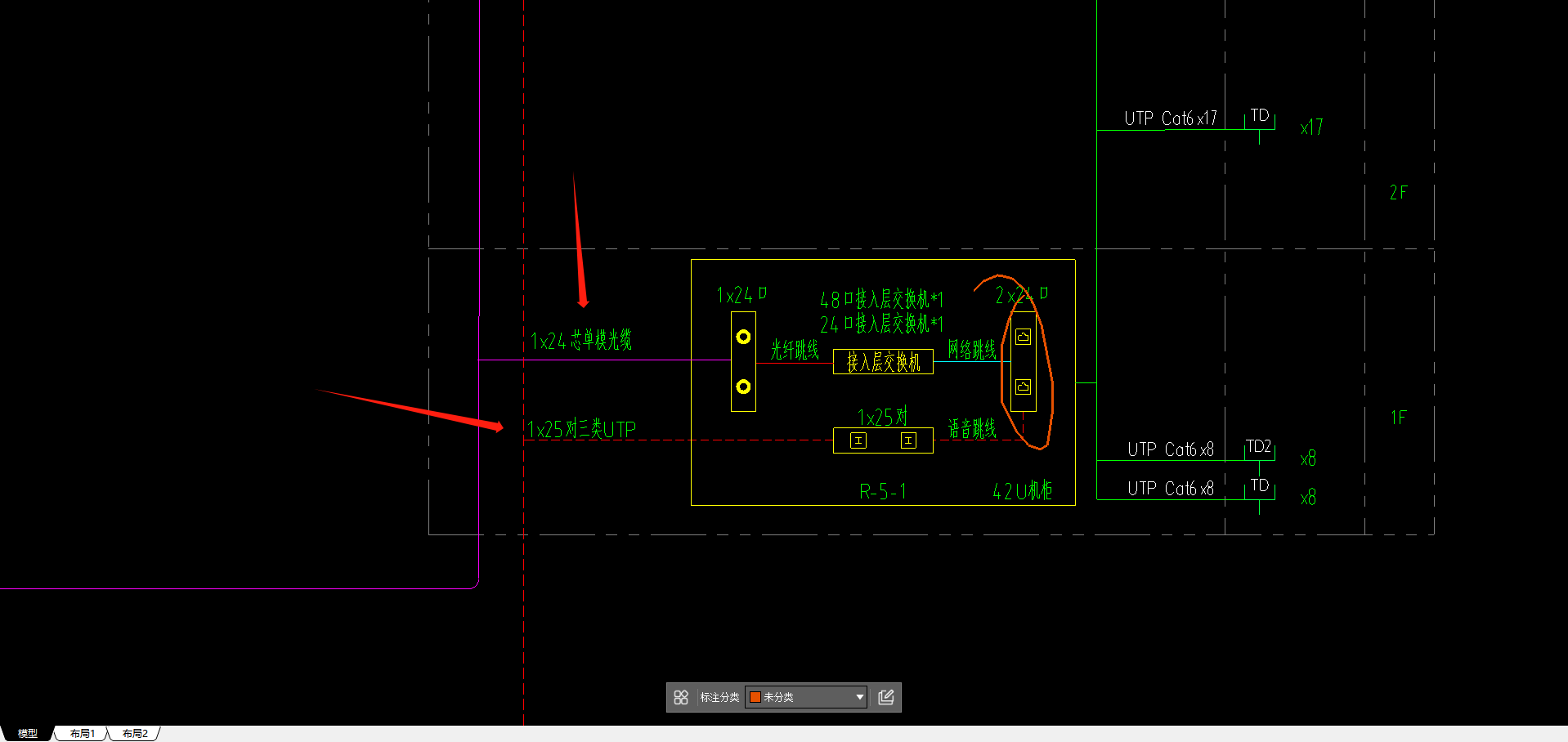
Task: Select the 1F floor label
Action: 1399,418
